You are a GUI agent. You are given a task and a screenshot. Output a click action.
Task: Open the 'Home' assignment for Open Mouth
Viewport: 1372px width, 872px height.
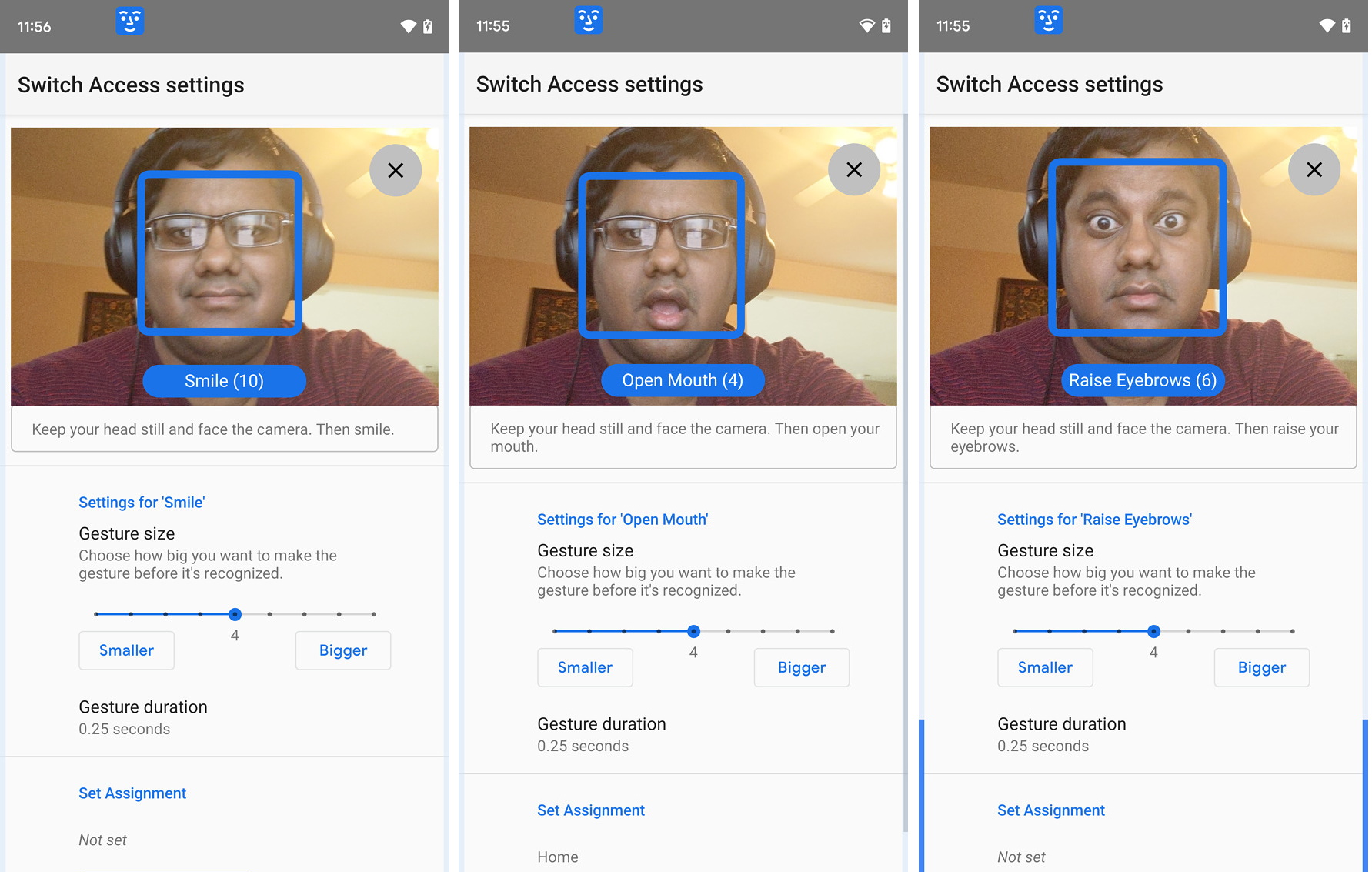(x=558, y=857)
